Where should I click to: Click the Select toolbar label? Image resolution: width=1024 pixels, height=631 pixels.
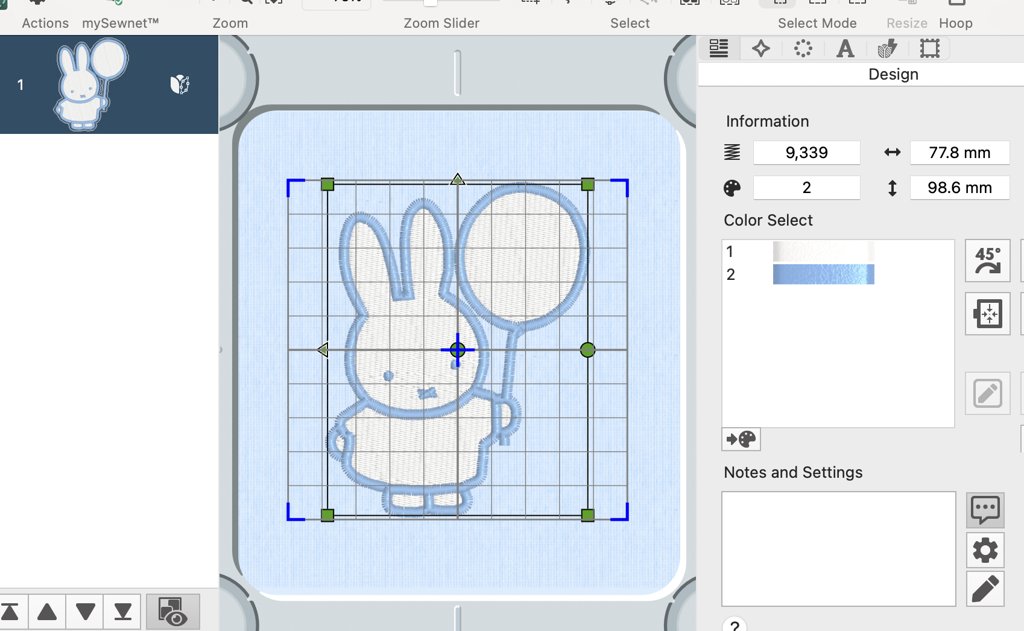[x=630, y=24]
